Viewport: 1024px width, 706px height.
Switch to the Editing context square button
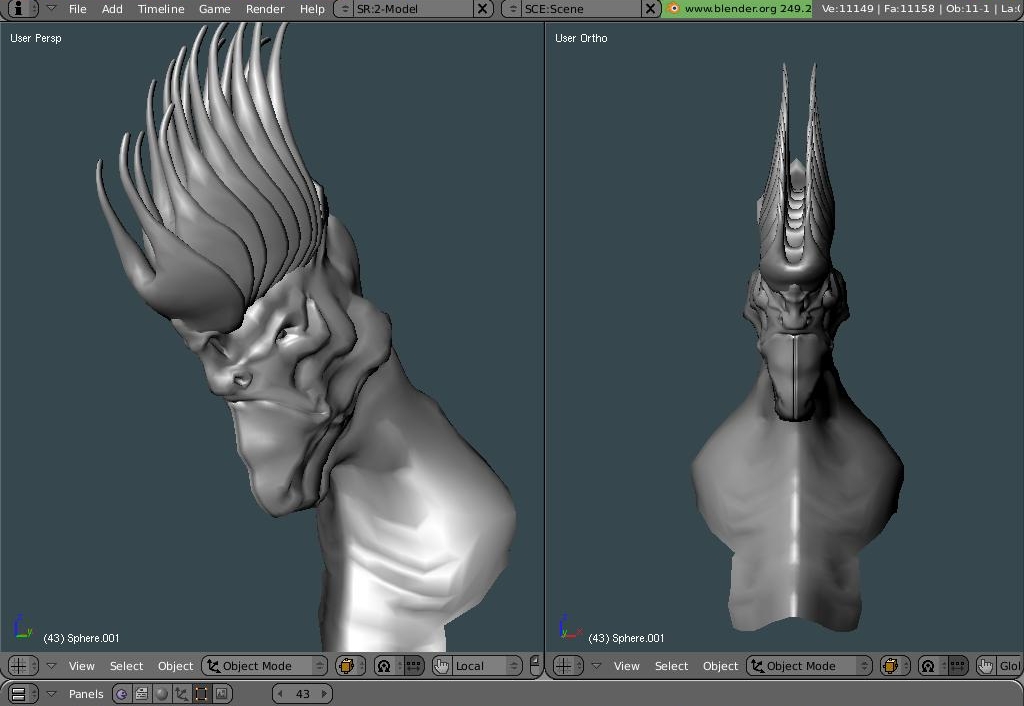[x=202, y=694]
